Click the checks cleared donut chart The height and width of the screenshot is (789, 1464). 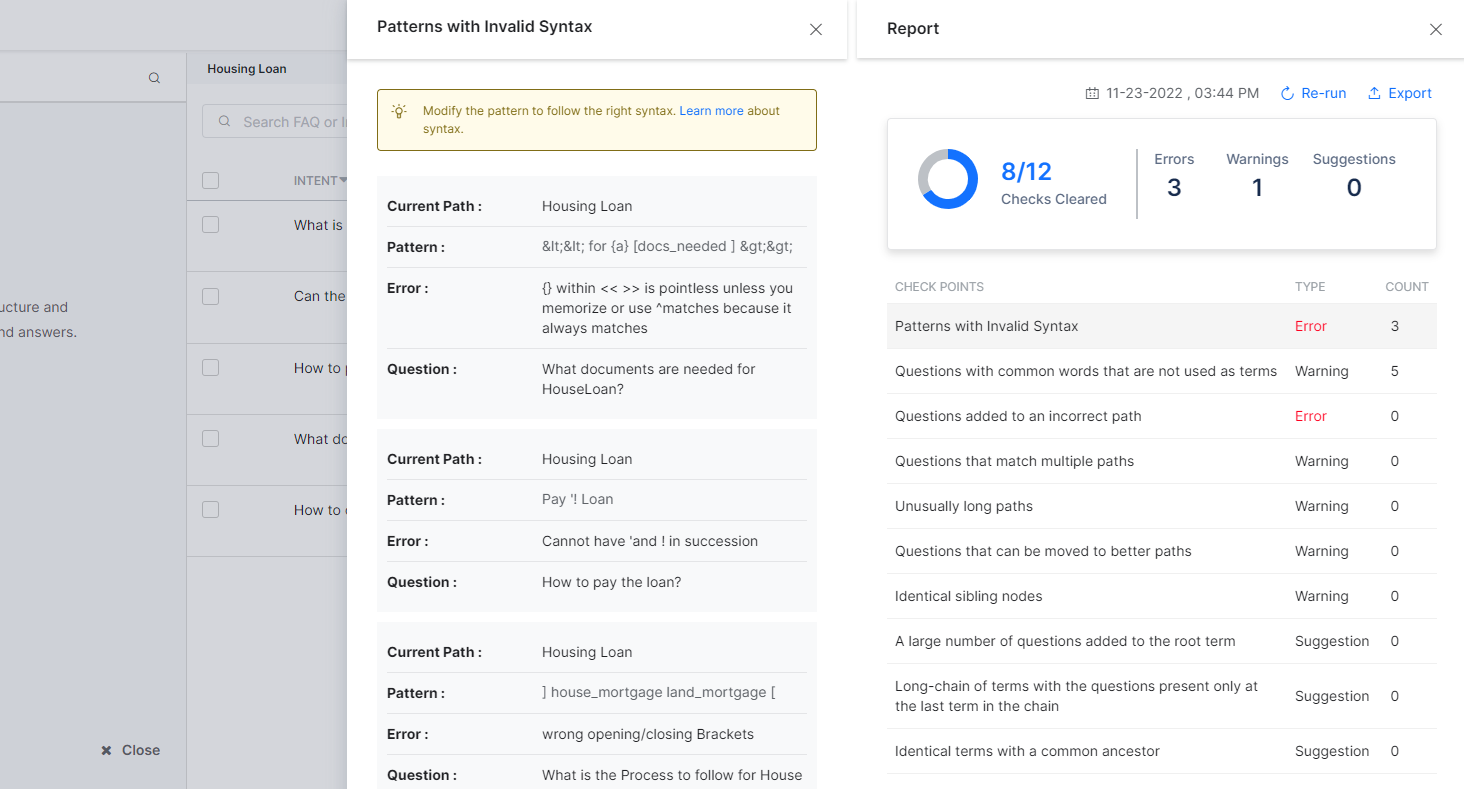[x=947, y=179]
